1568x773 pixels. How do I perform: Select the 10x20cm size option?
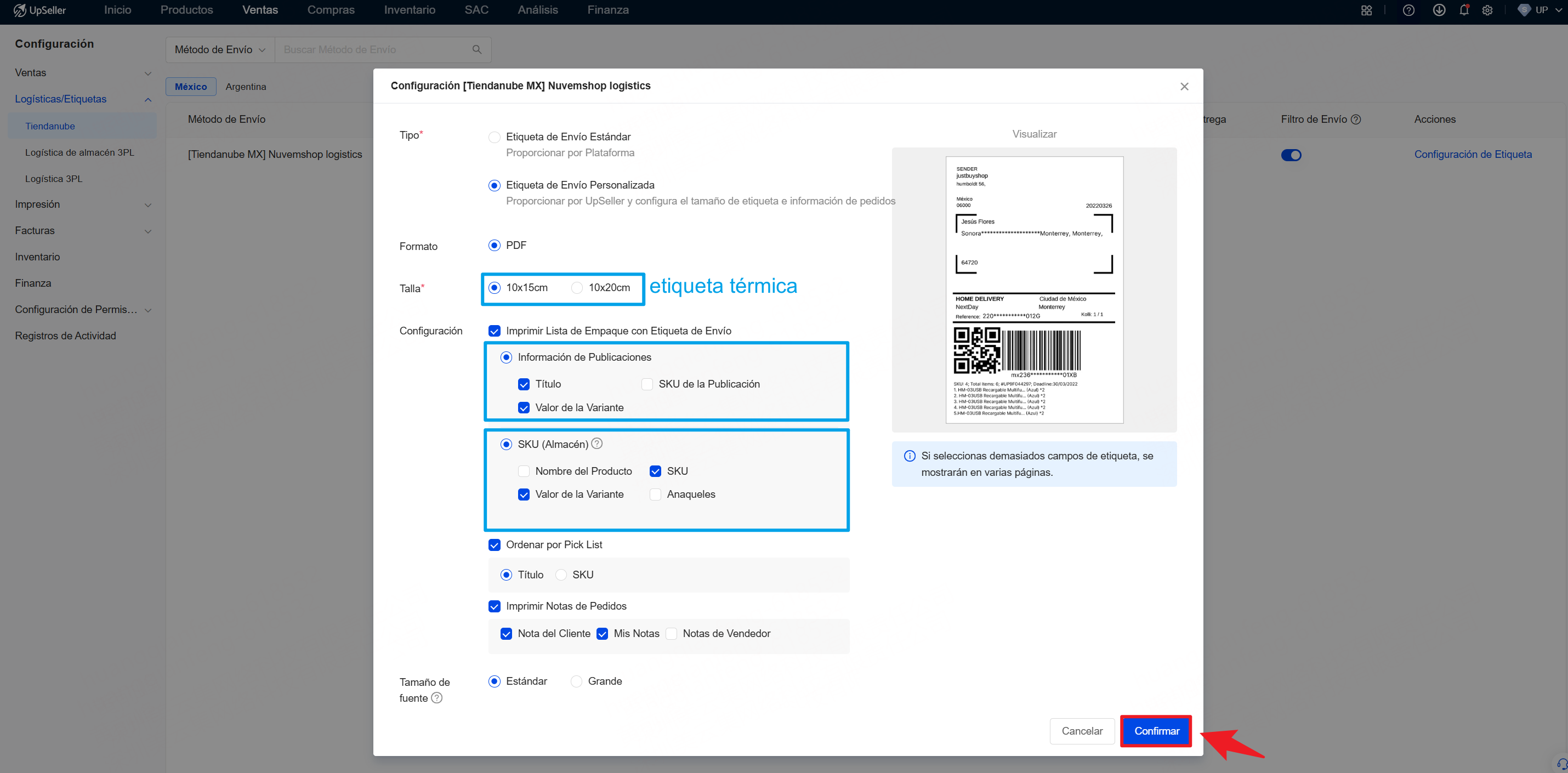(577, 288)
